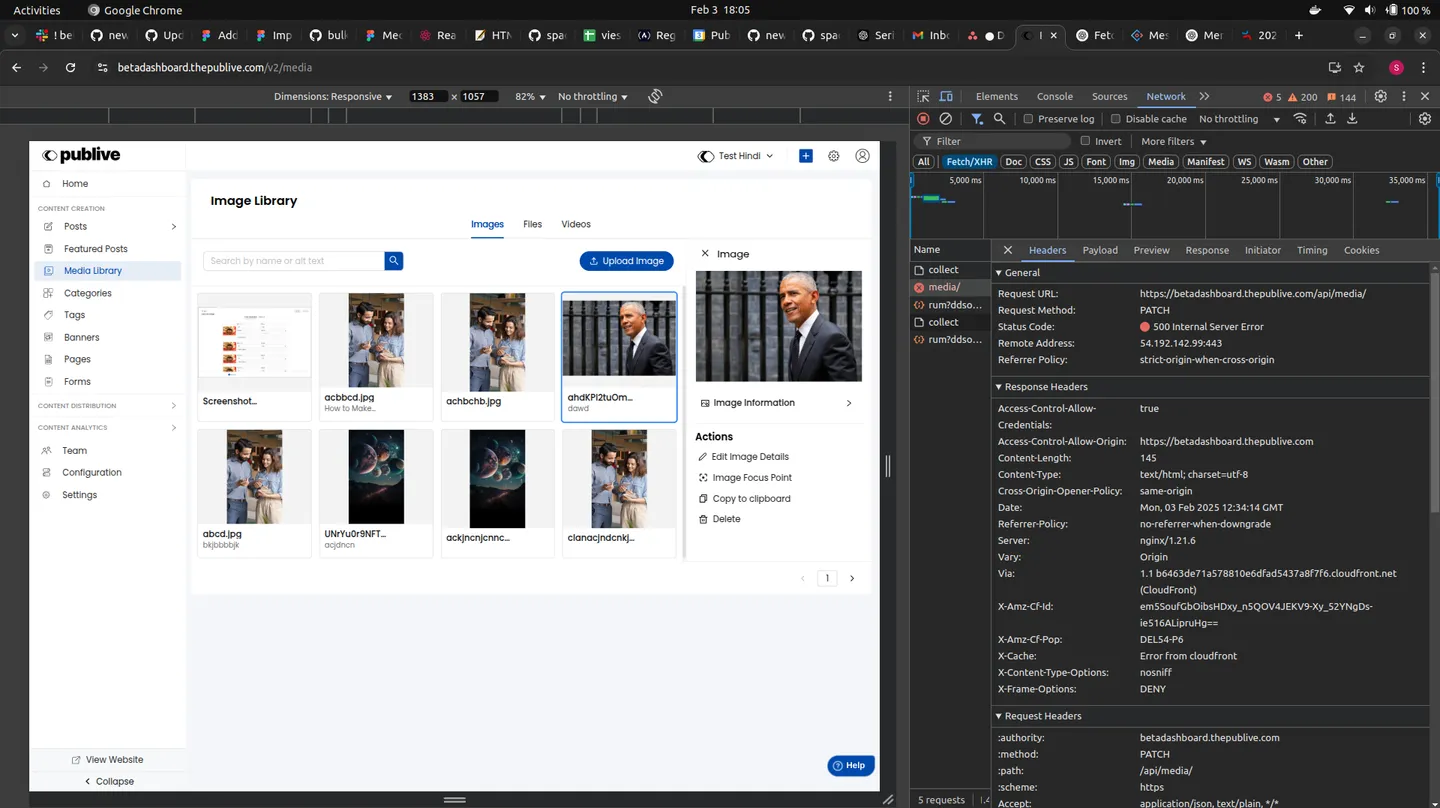Stop recording the network log
Image resolution: width=1440 pixels, height=808 pixels.
923,119
